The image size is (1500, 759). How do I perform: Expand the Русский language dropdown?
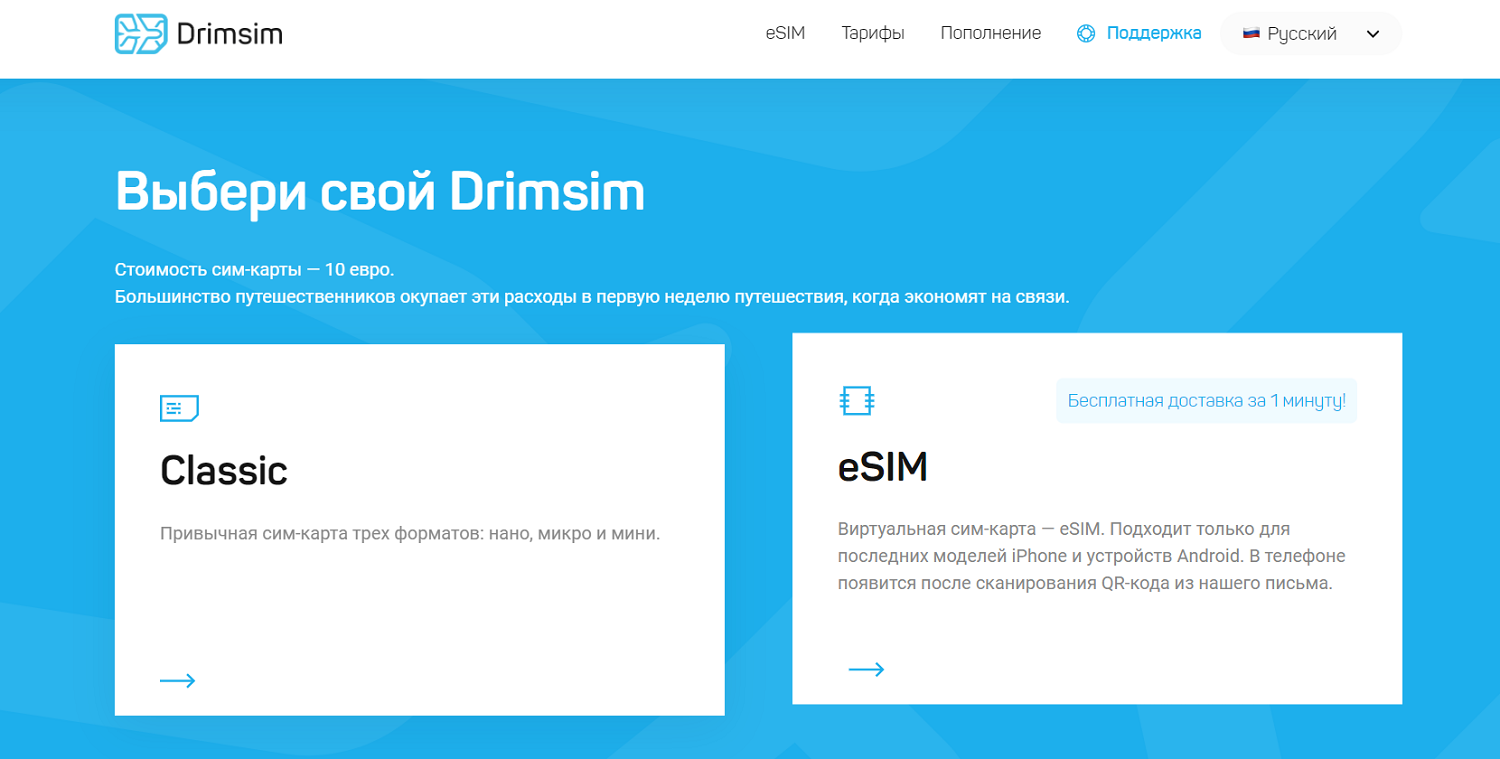coord(1311,33)
